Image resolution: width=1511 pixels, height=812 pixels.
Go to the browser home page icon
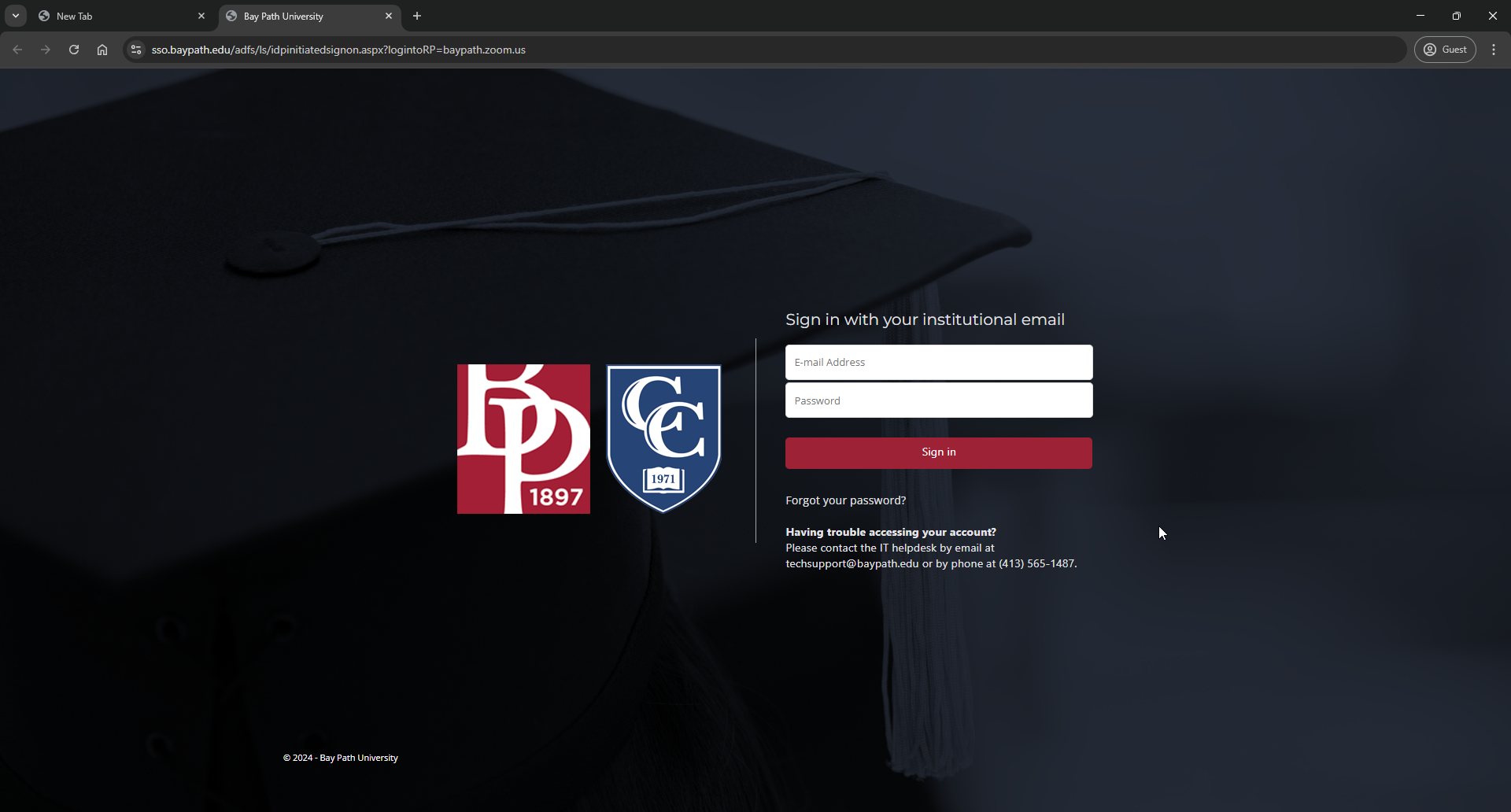[x=102, y=50]
